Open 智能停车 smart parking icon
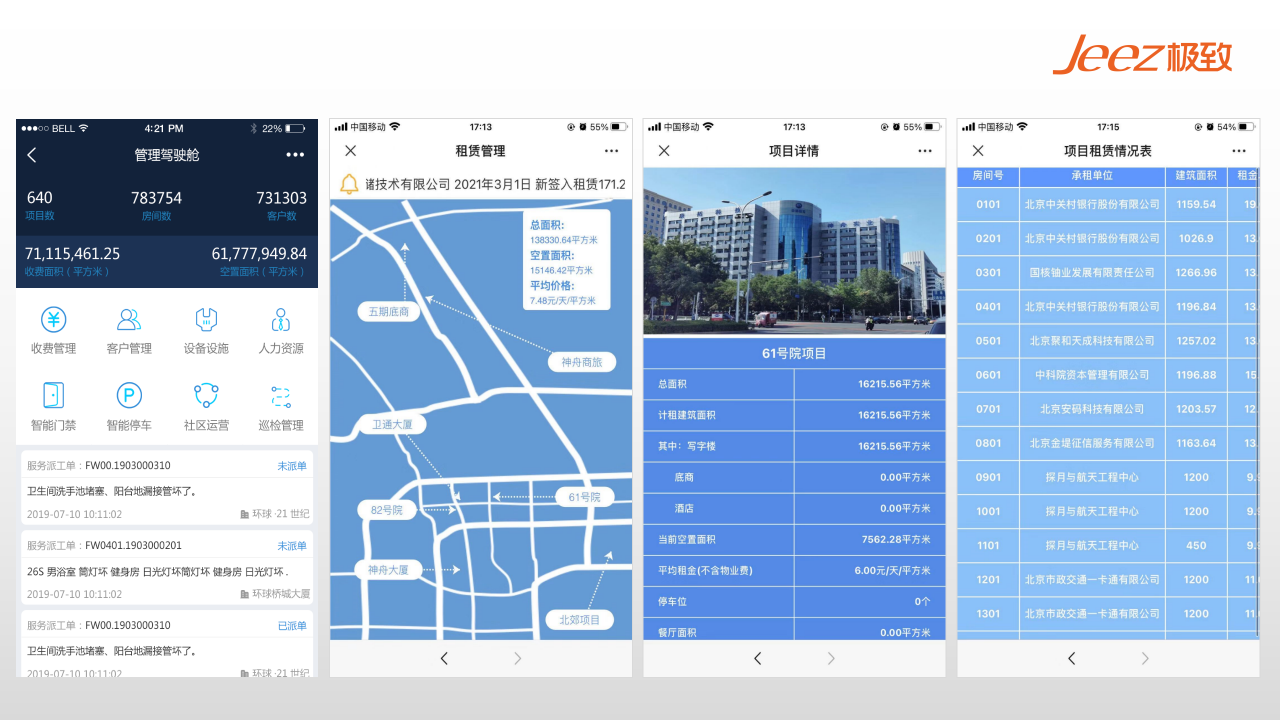The image size is (1280, 720). pyautogui.click(x=129, y=395)
